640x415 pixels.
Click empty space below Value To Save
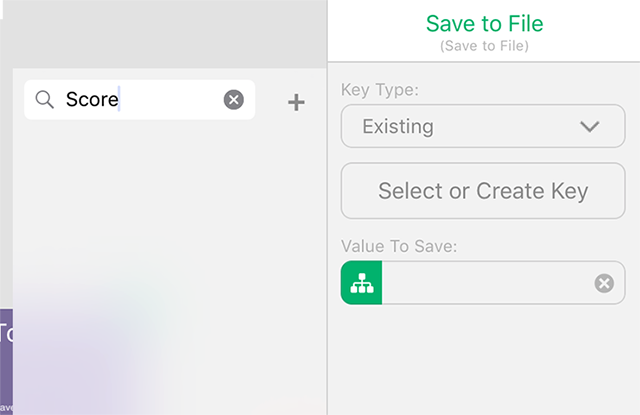coord(484,359)
